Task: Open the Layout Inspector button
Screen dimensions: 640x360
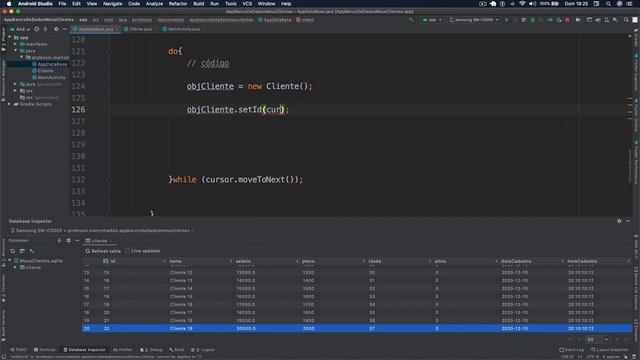Action: [609, 350]
